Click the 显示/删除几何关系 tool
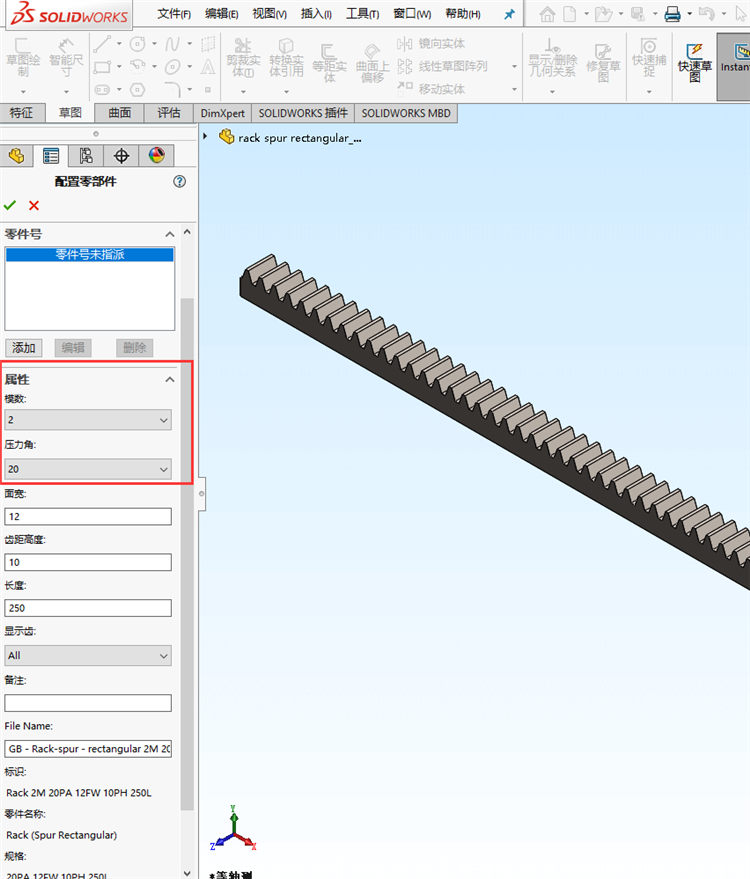 (552, 57)
